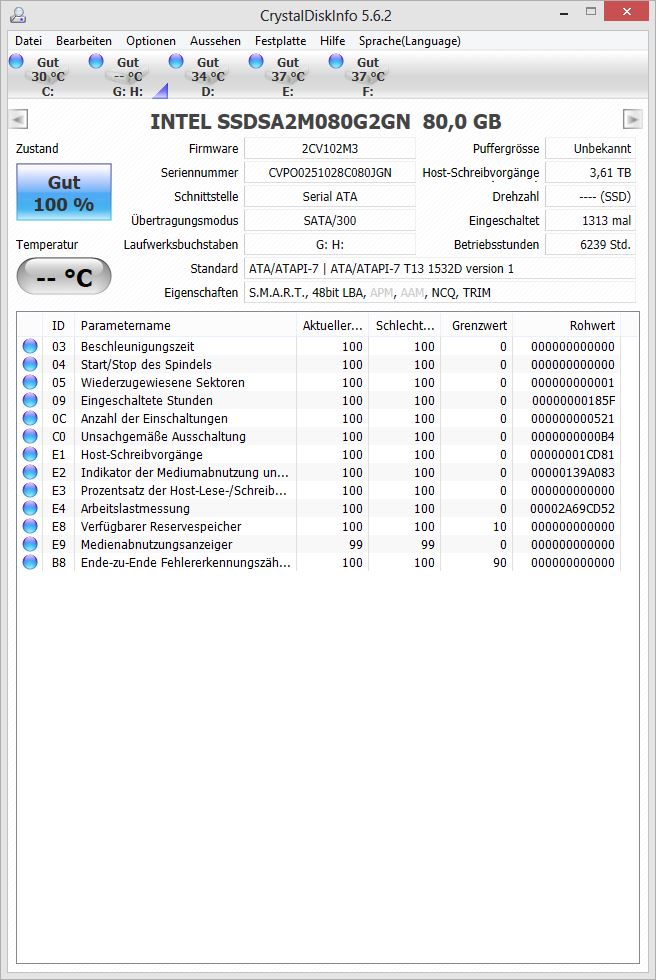Image resolution: width=656 pixels, height=980 pixels.
Task: Click the SATA/300 transfer mode field
Action: (330, 221)
